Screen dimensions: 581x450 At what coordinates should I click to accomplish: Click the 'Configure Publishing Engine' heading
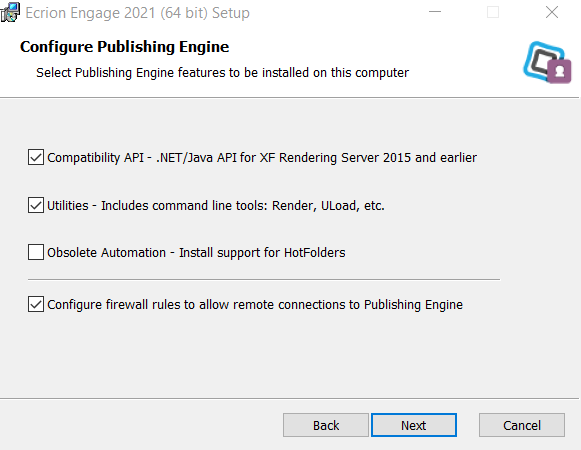[124, 47]
